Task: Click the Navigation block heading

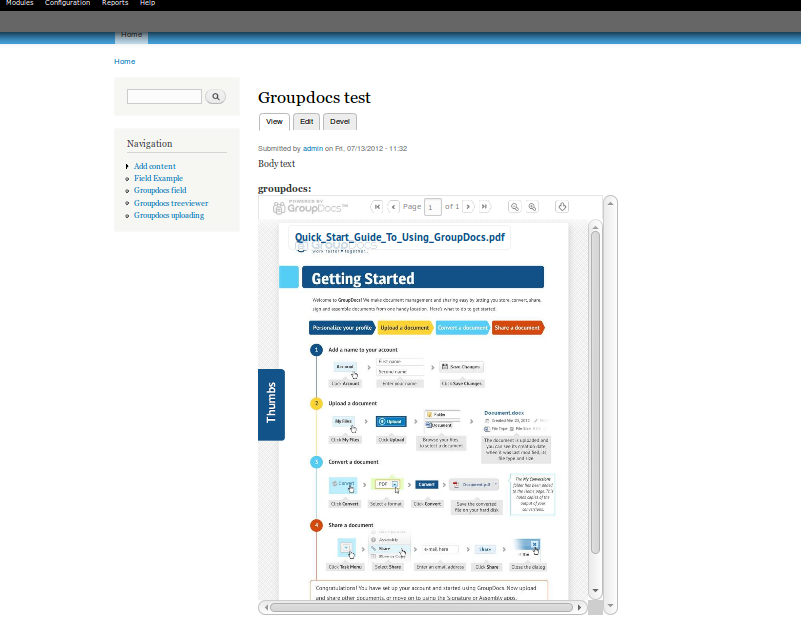Action: coord(150,143)
